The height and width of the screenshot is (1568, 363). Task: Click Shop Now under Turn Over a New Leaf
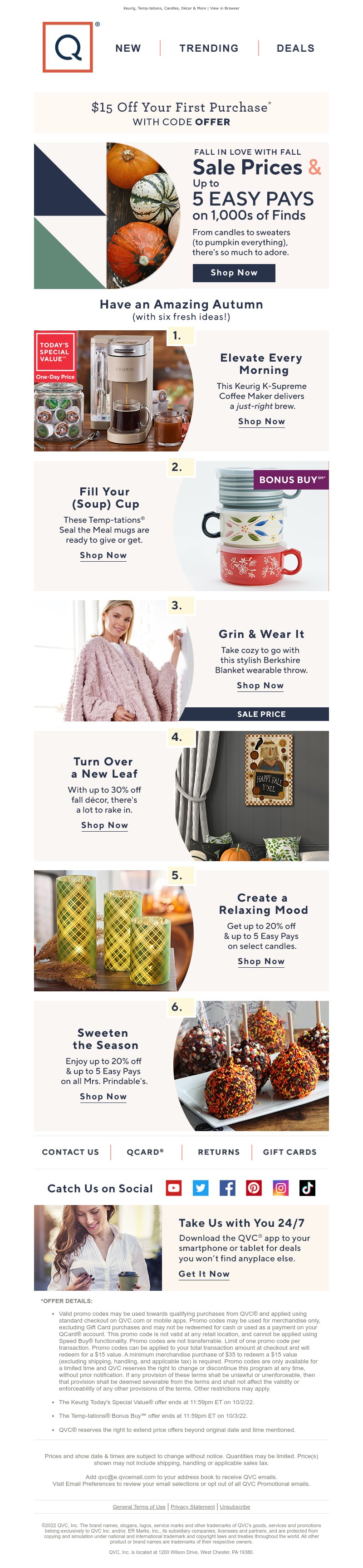105,825
